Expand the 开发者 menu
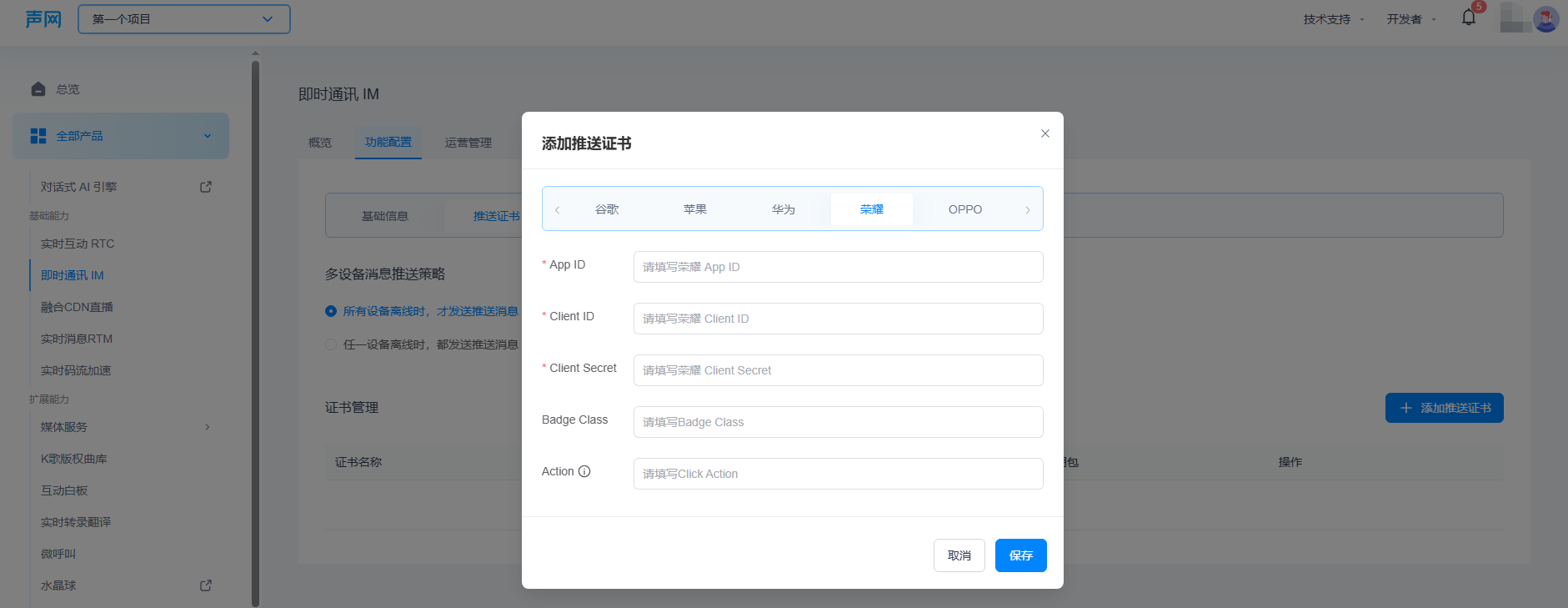The width and height of the screenshot is (1568, 608). coord(1411,19)
